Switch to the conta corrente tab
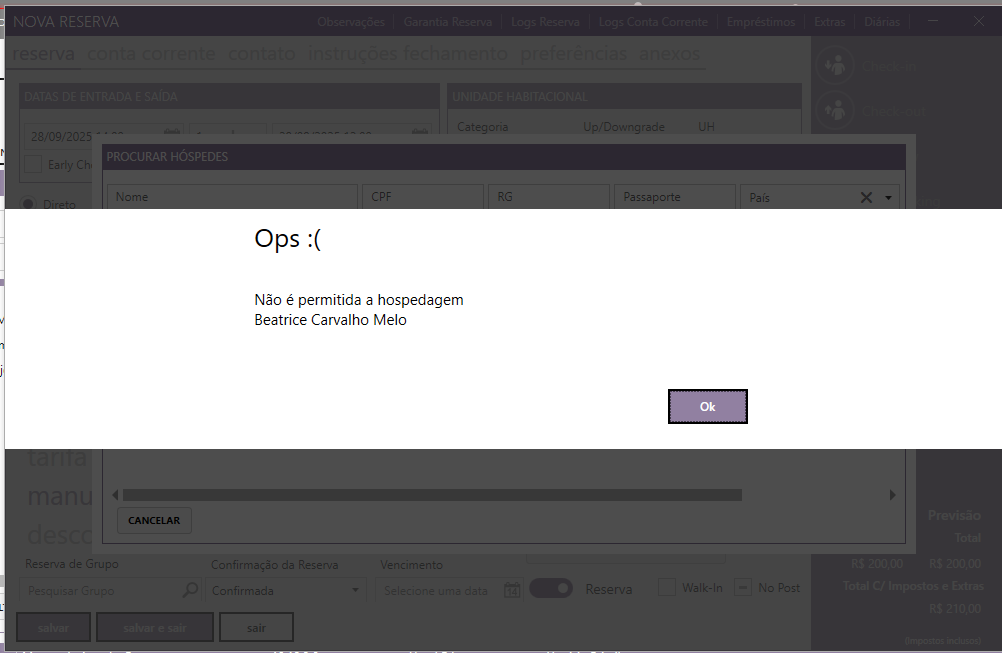Screen dimensions: 1002x653 [x=151, y=54]
